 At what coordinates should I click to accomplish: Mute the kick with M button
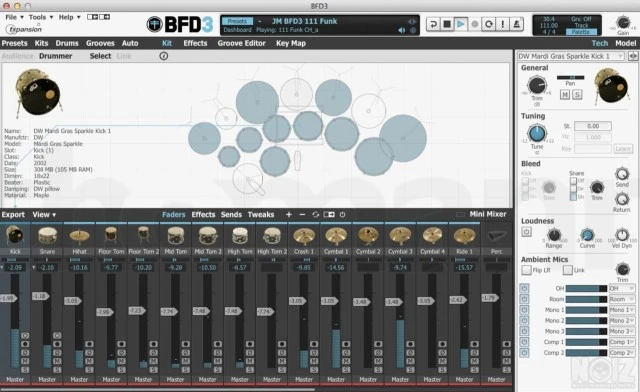565,95
